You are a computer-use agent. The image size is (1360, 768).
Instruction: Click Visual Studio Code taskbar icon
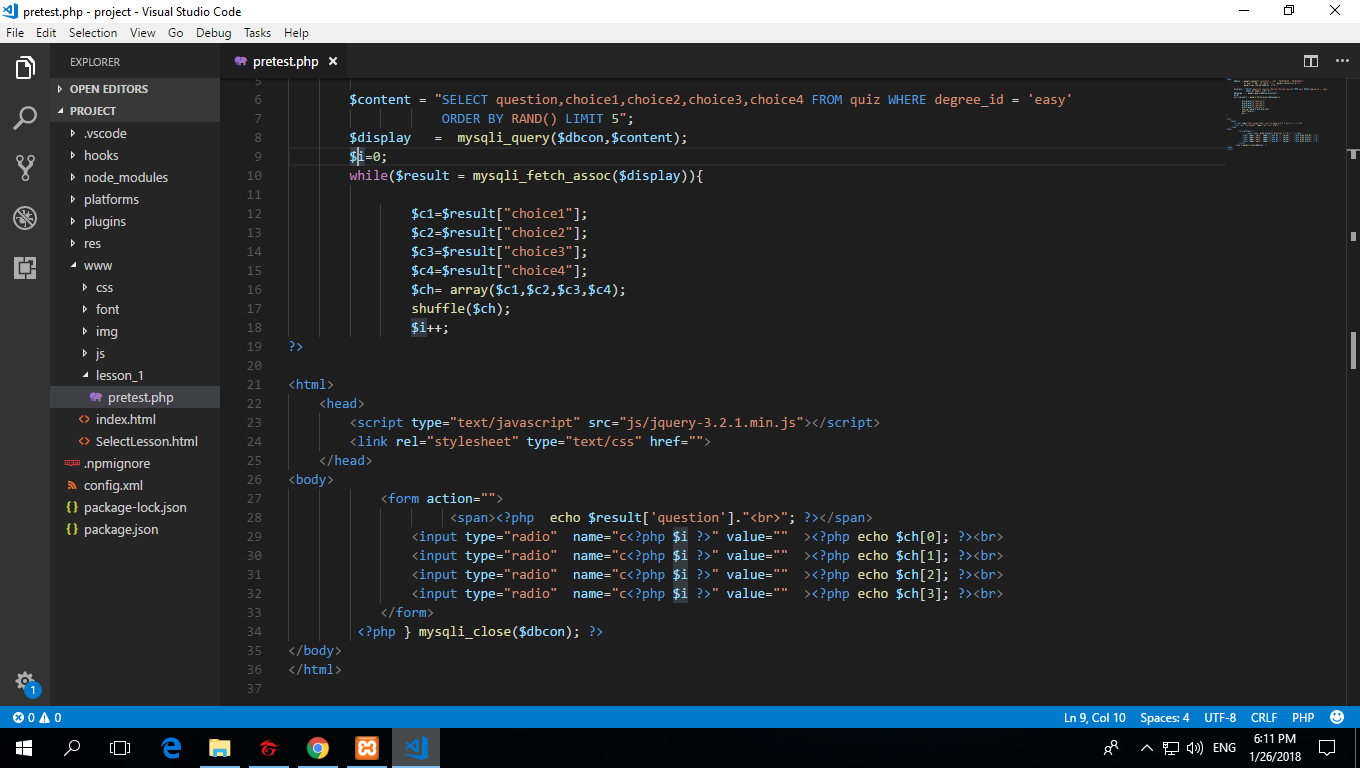coord(416,747)
